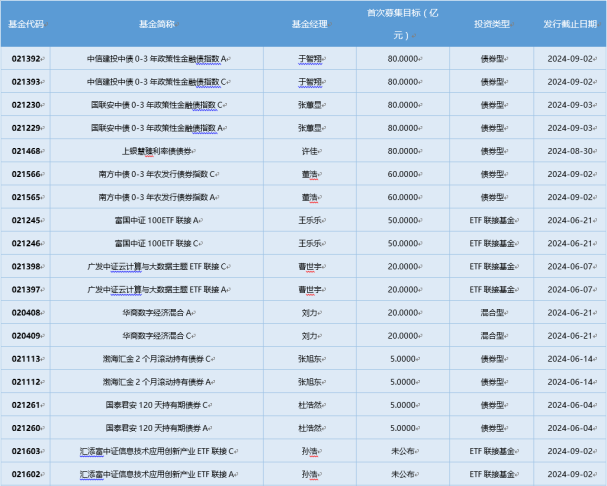Viewport: 607px width, 486px height.
Task: Select the 南方中债 0-3 年农发行债券指数 A cell
Action: click(158, 197)
